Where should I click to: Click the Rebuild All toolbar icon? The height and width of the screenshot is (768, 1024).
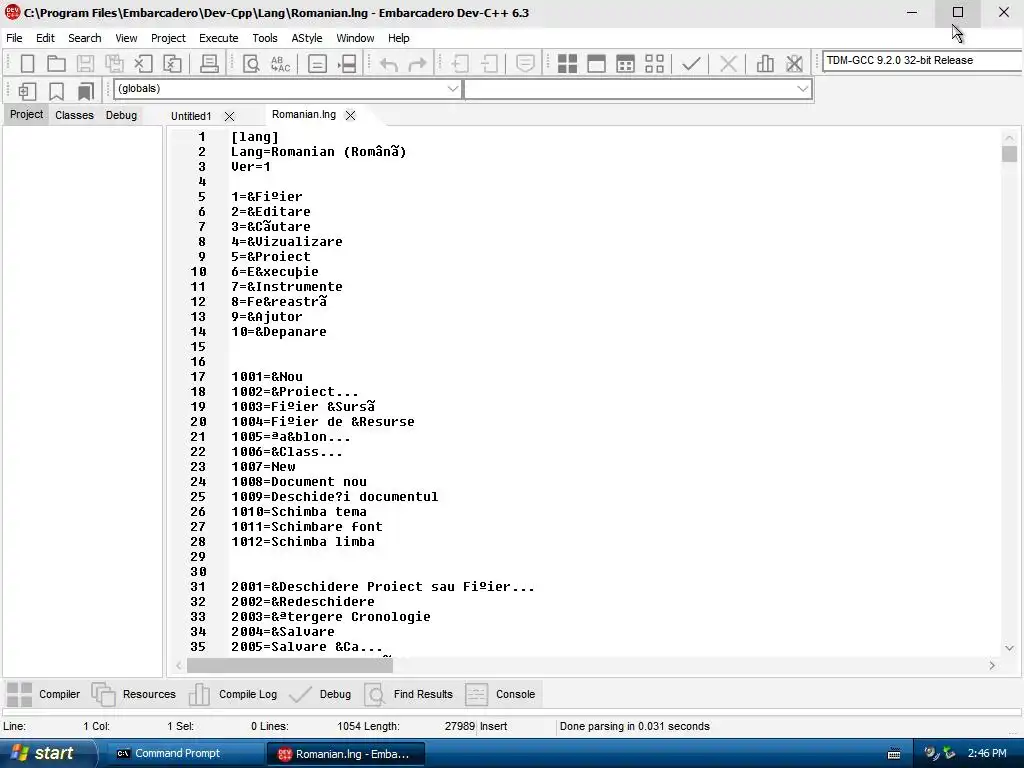pos(654,63)
